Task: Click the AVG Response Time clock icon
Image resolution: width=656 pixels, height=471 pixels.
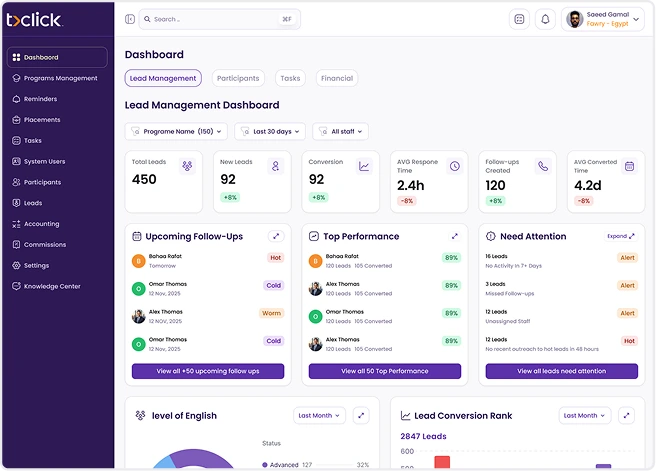Action: (454, 167)
